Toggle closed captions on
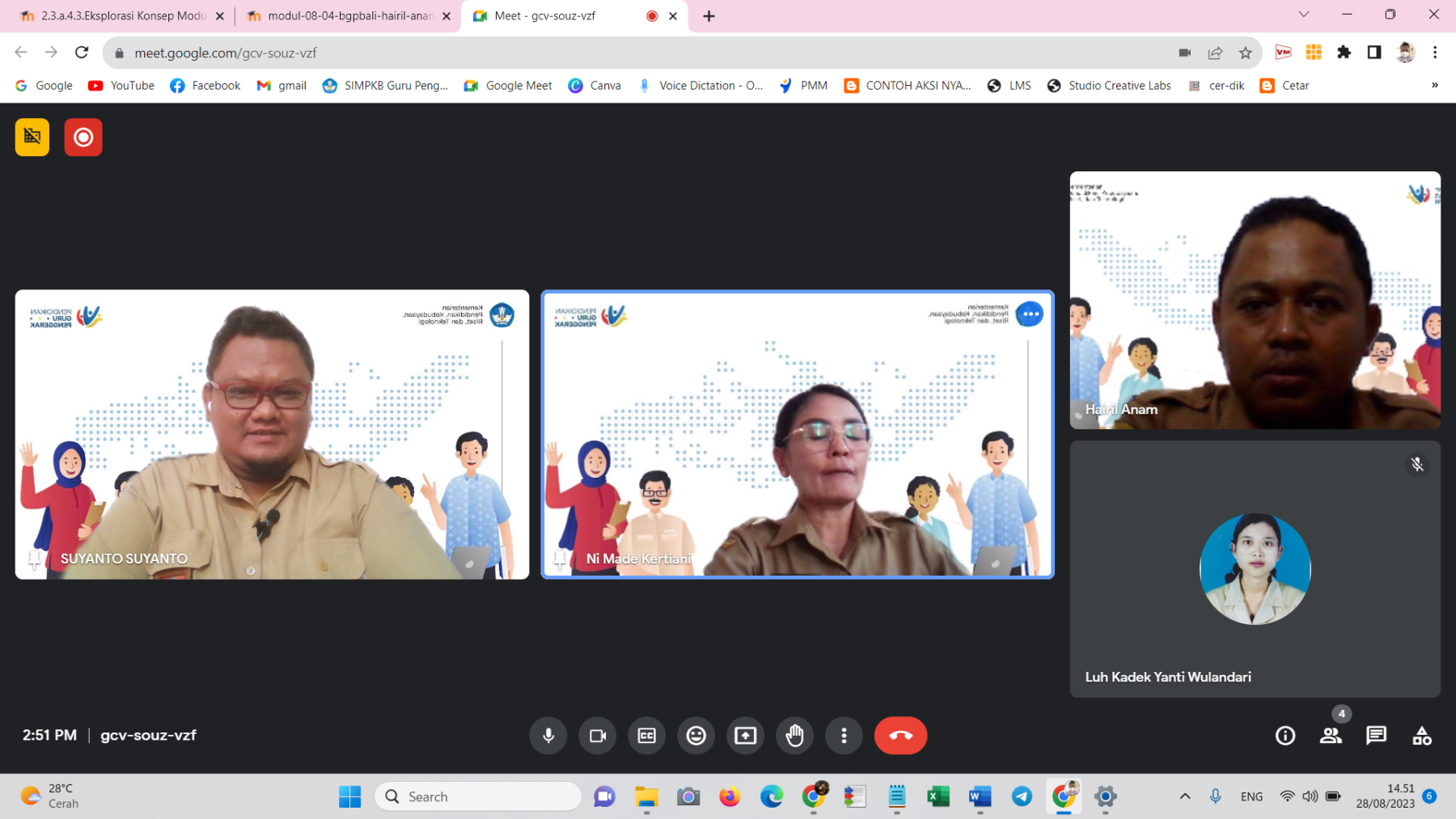 647,736
